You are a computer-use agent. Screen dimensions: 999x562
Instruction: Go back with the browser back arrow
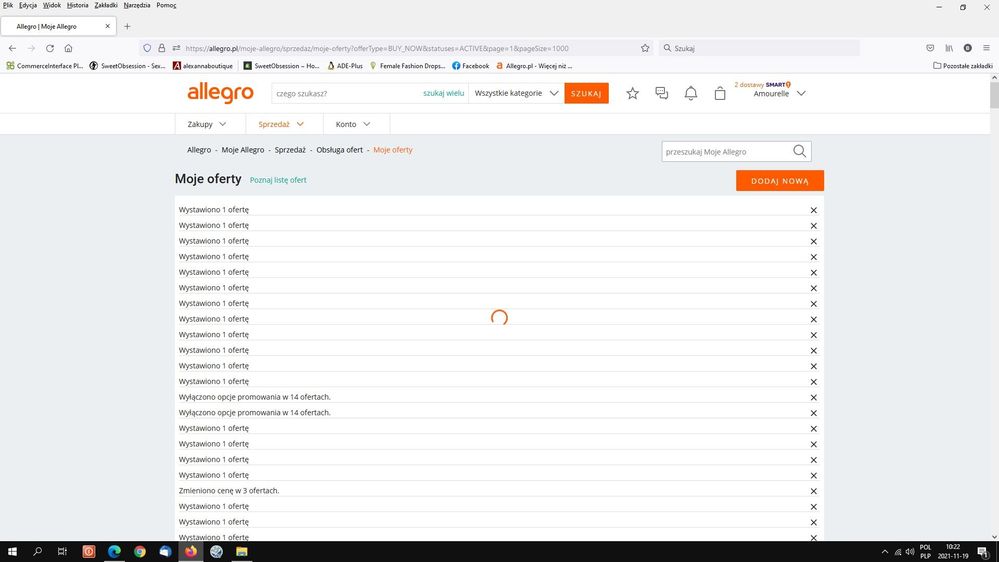pyautogui.click(x=12, y=48)
